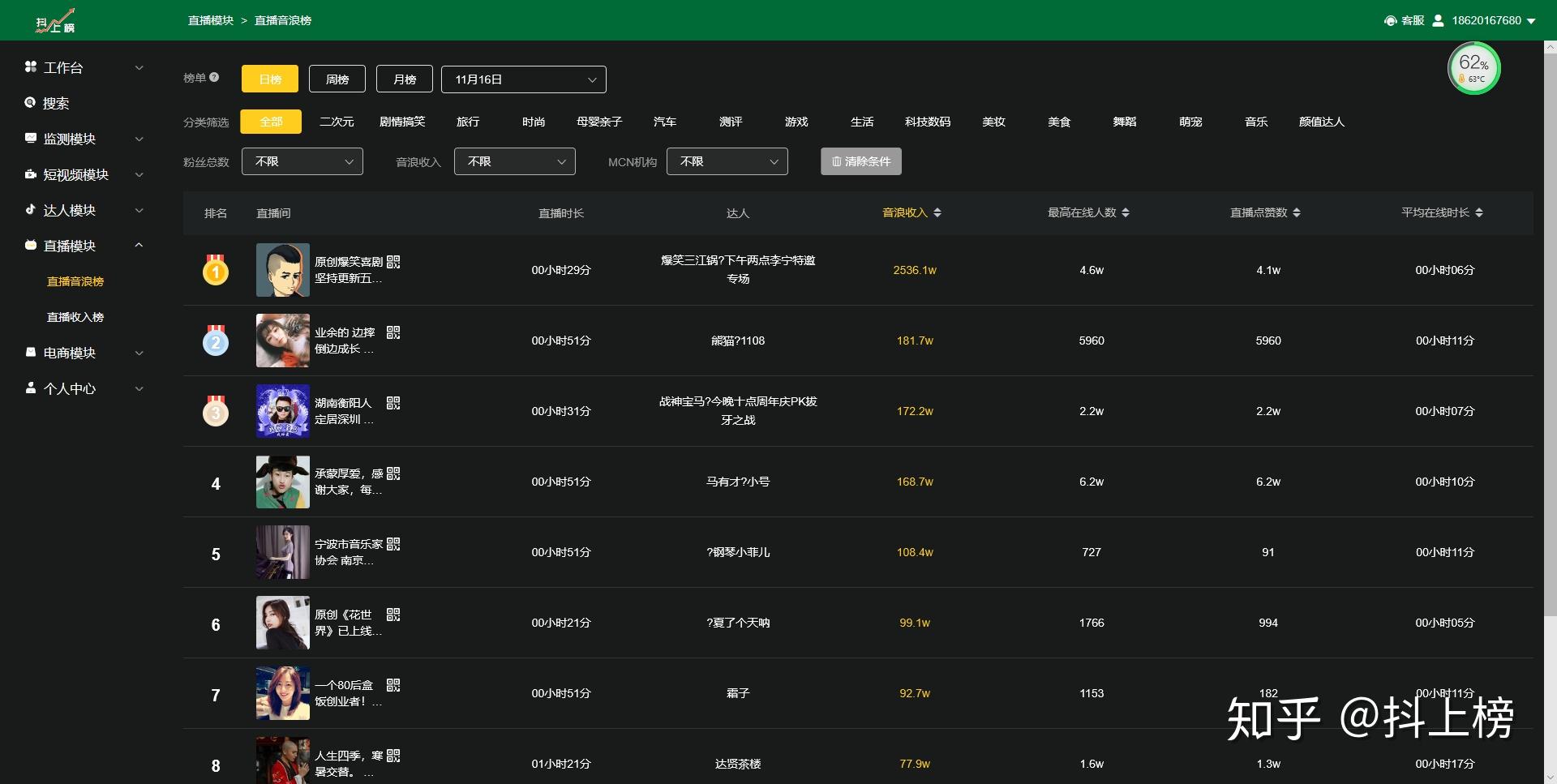The height and width of the screenshot is (784, 1557).
Task: Click the 短视频模块 camera icon
Action: tap(31, 174)
